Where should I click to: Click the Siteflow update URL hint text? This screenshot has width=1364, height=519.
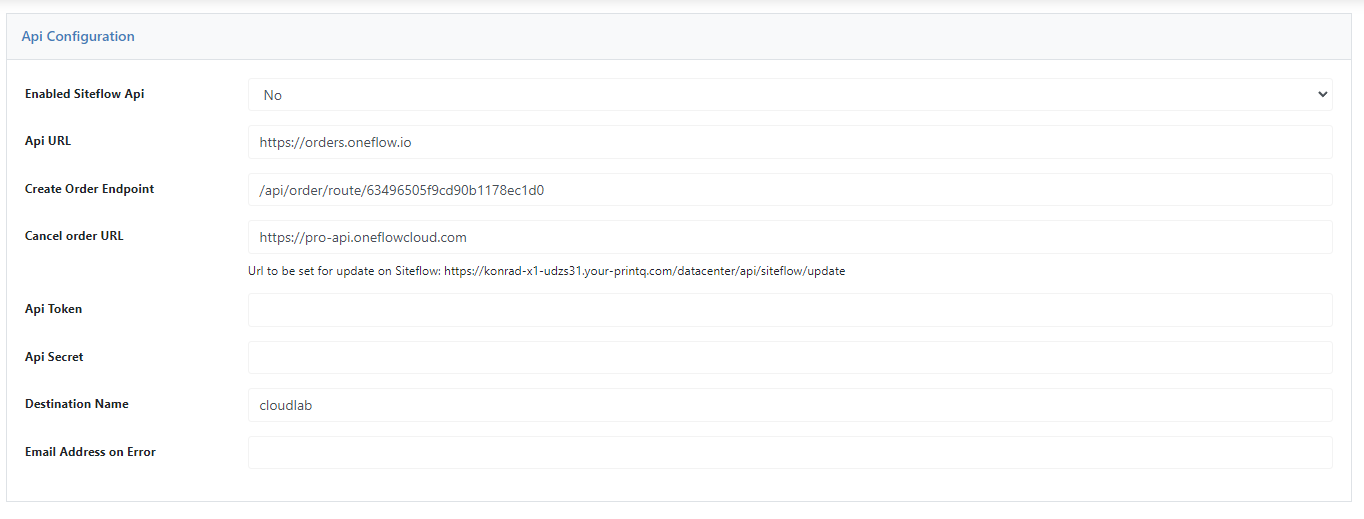[x=547, y=271]
